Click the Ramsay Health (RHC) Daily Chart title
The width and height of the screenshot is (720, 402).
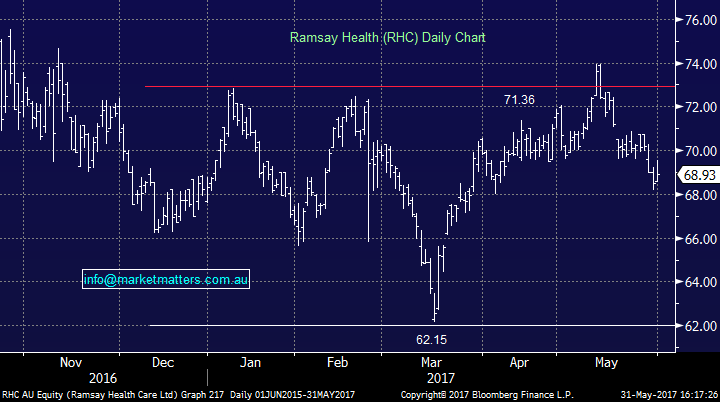click(x=387, y=37)
